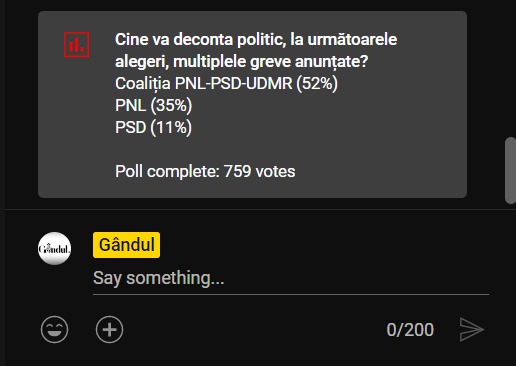
Task: Select the PSD (11%) poll result
Action: pos(153,127)
